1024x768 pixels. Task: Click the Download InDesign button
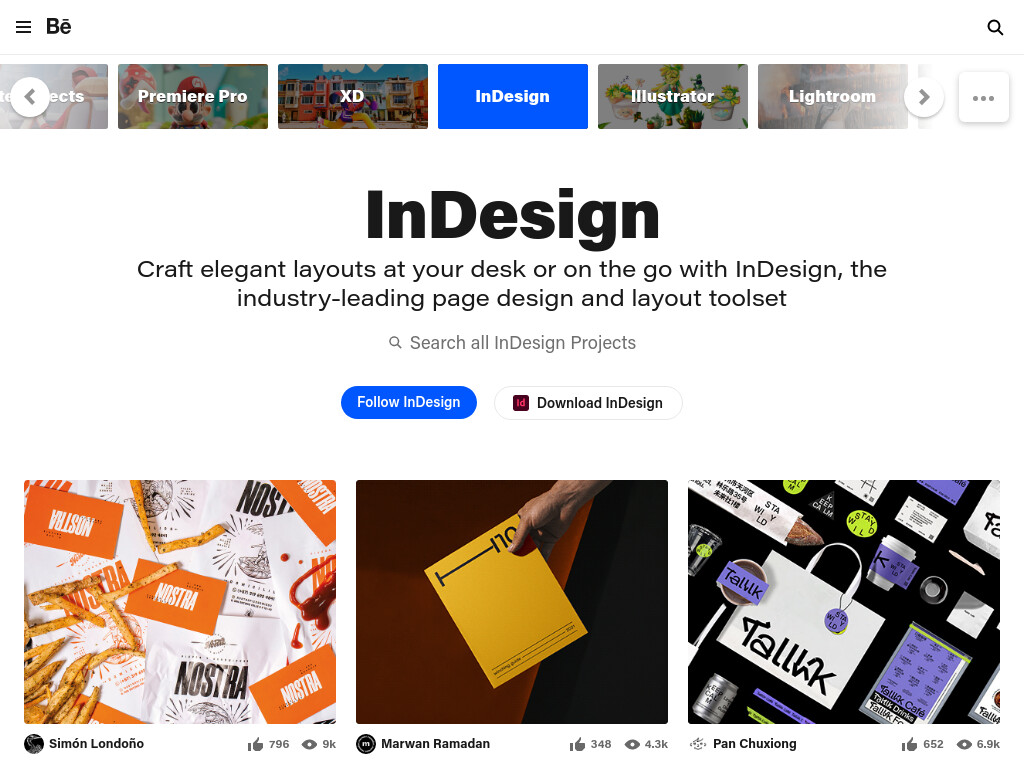point(588,403)
